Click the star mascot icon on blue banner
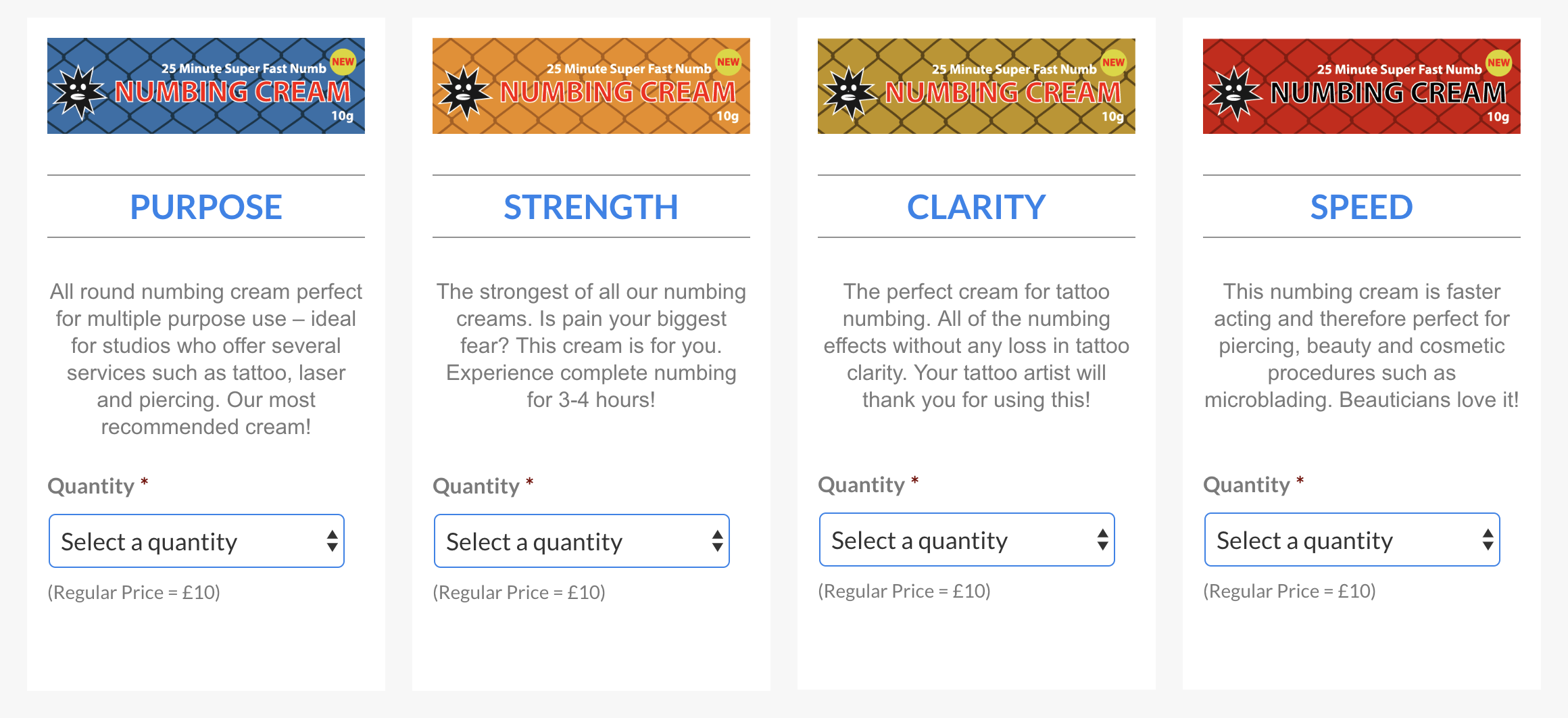Viewport: 1568px width, 718px height. (80, 93)
